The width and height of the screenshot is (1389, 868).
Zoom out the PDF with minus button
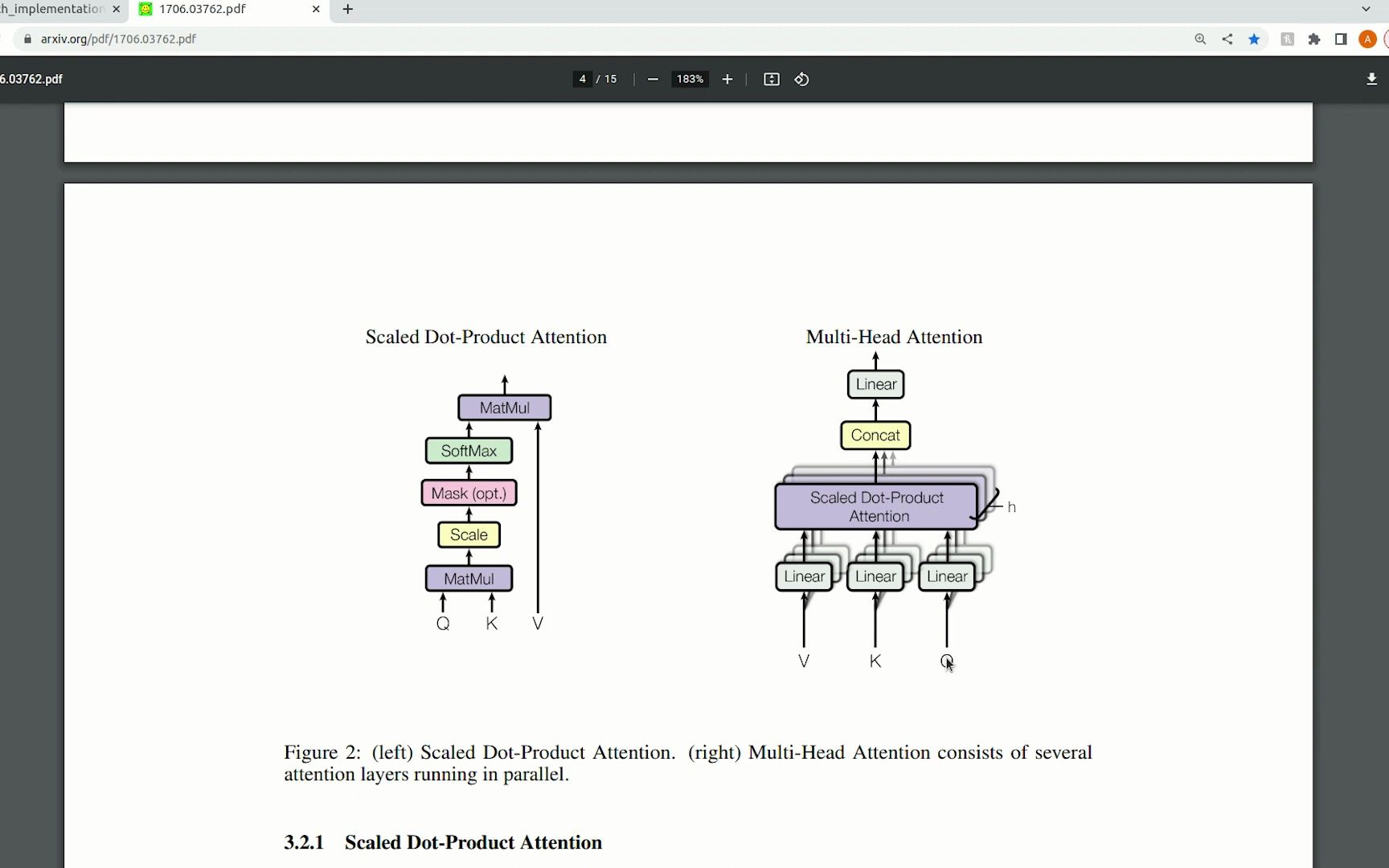[653, 79]
